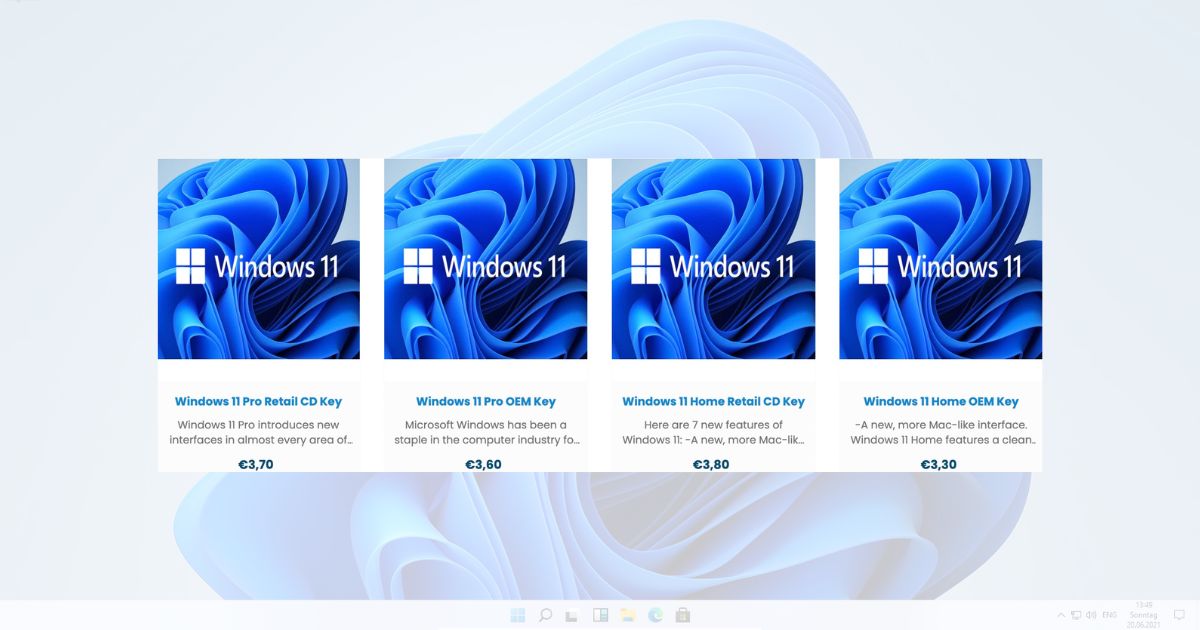Click the ENG language indicator

coord(1110,615)
